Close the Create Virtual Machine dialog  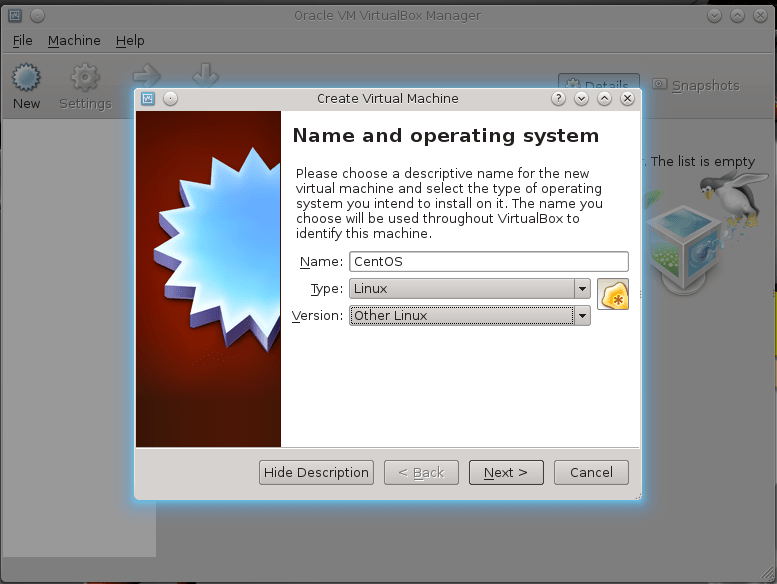[x=627, y=99]
